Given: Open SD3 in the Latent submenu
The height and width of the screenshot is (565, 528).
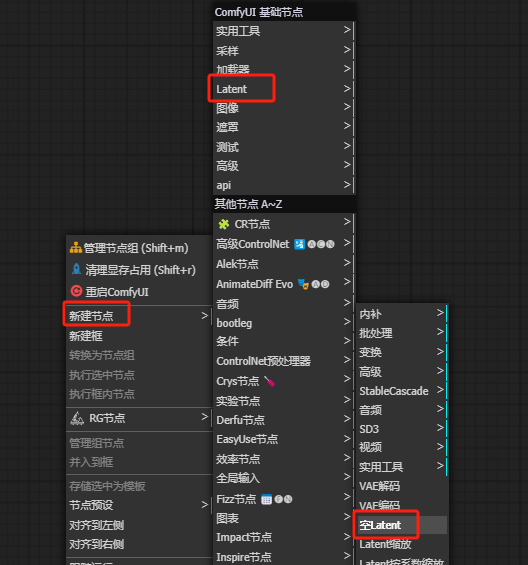Looking at the screenshot, I should click(x=402, y=429).
